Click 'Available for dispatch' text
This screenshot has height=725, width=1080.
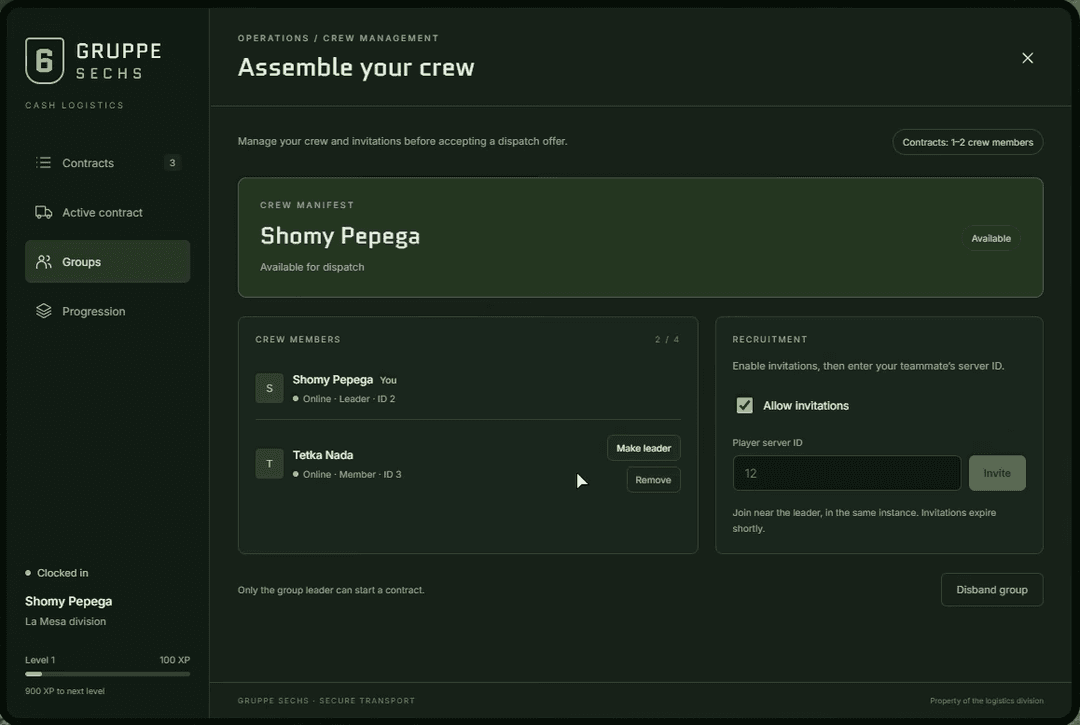tap(312, 267)
